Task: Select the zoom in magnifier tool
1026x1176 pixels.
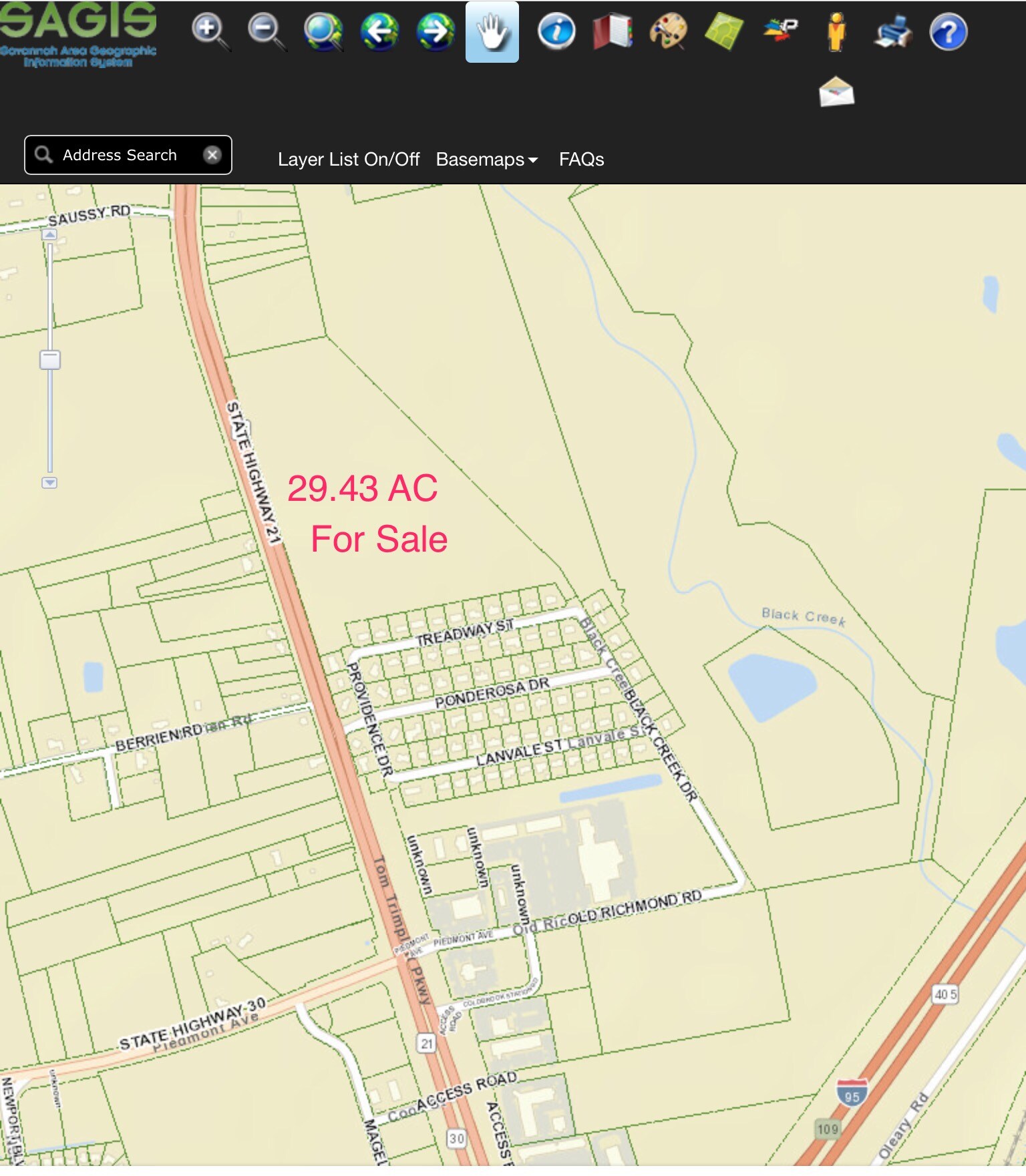Action: pyautogui.click(x=210, y=31)
